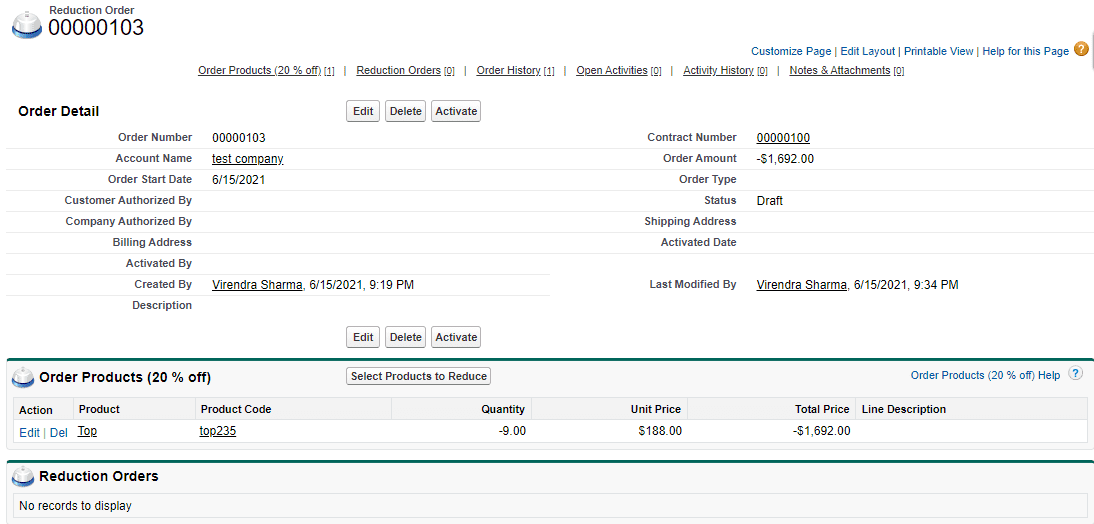Click the Reduction Order bell icon by 00000103
The image size is (1094, 524).
coord(28,24)
